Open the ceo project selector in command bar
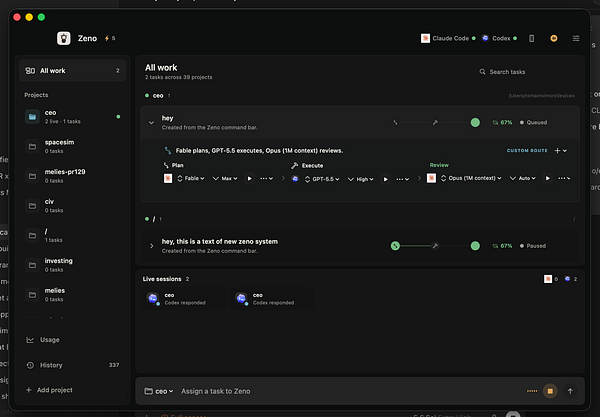Image resolution: width=600 pixels, height=417 pixels. 159,391
